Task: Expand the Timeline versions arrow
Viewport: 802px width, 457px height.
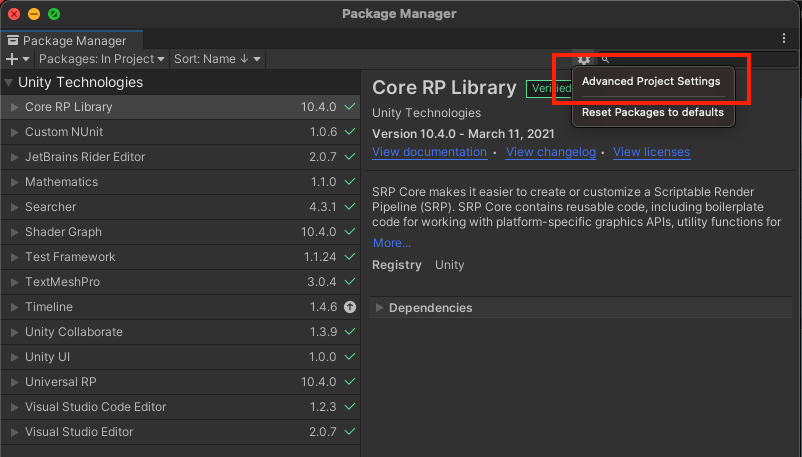Action: pyautogui.click(x=14, y=307)
